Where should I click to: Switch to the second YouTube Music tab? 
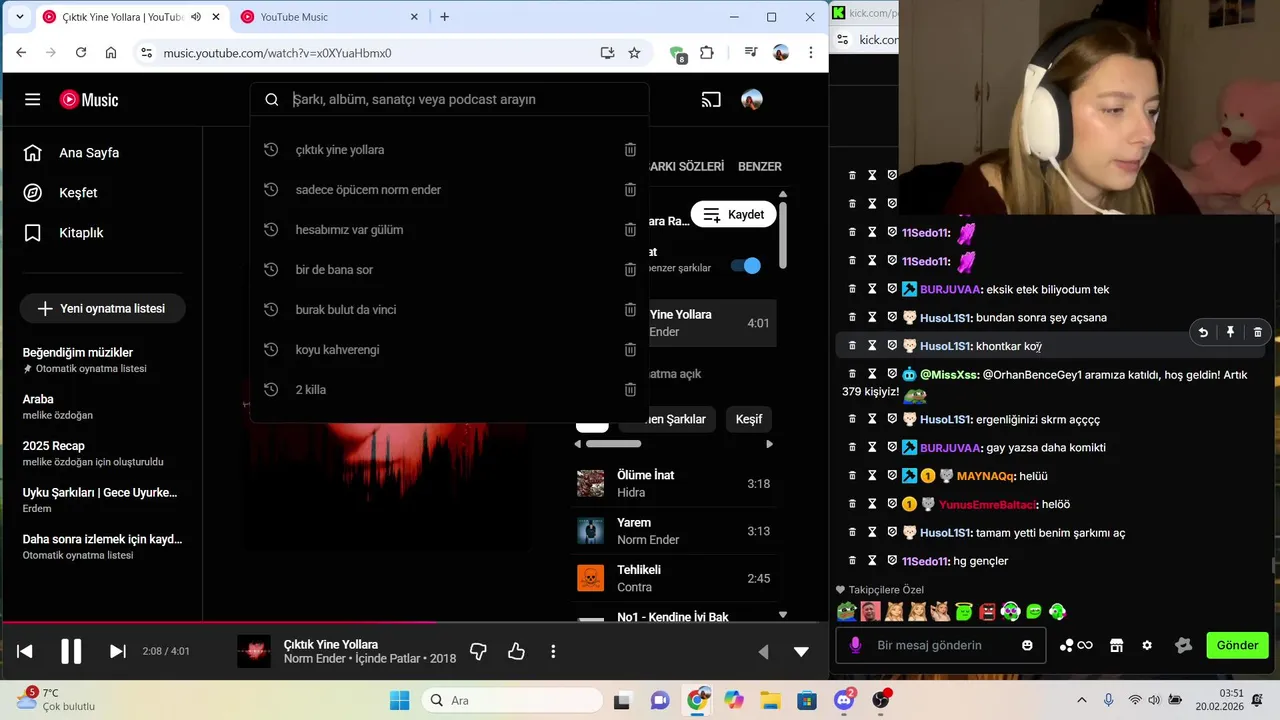(x=330, y=17)
